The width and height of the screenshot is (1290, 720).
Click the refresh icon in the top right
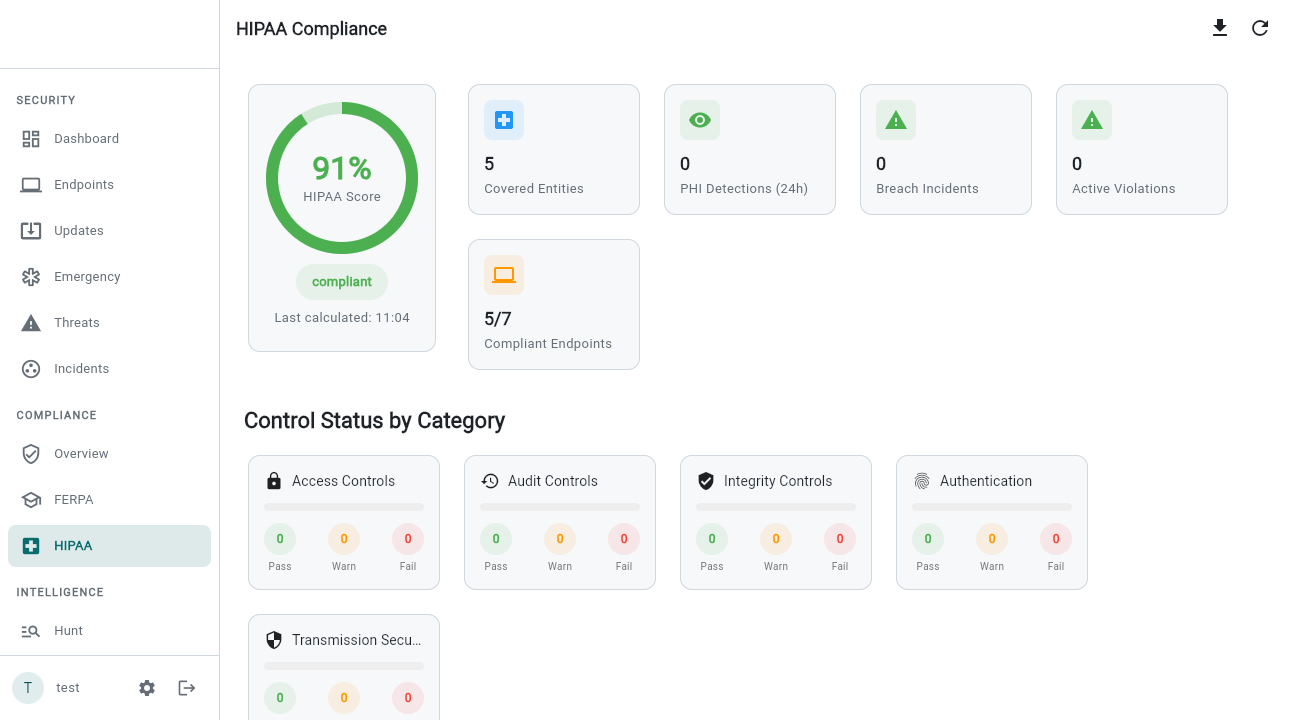point(1260,28)
